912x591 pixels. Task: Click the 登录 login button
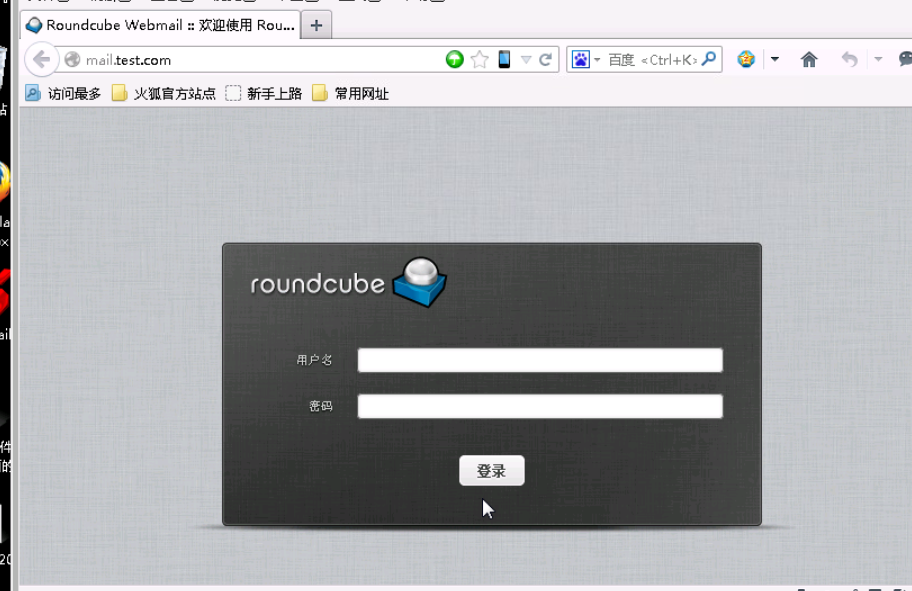(491, 471)
